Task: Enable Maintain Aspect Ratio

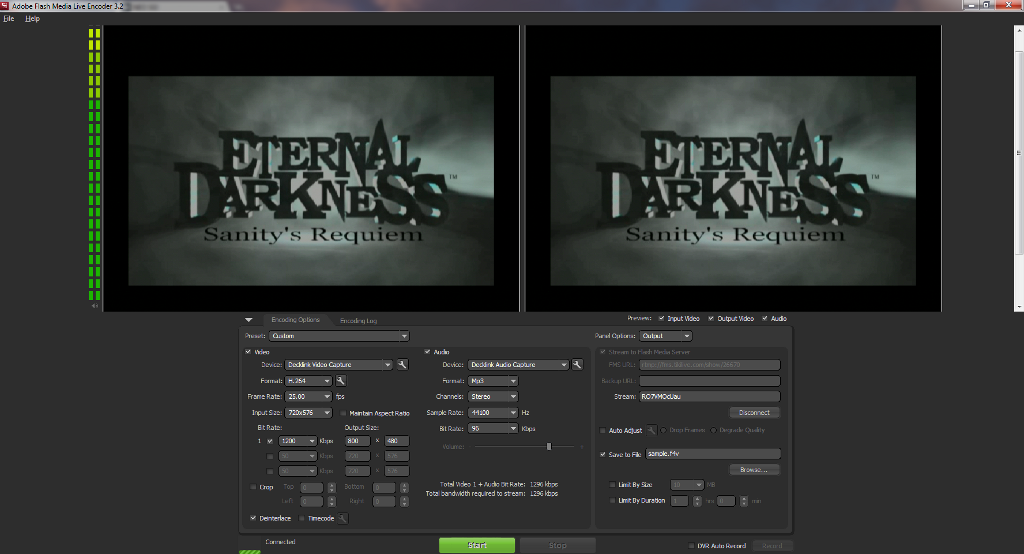Action: click(x=344, y=413)
